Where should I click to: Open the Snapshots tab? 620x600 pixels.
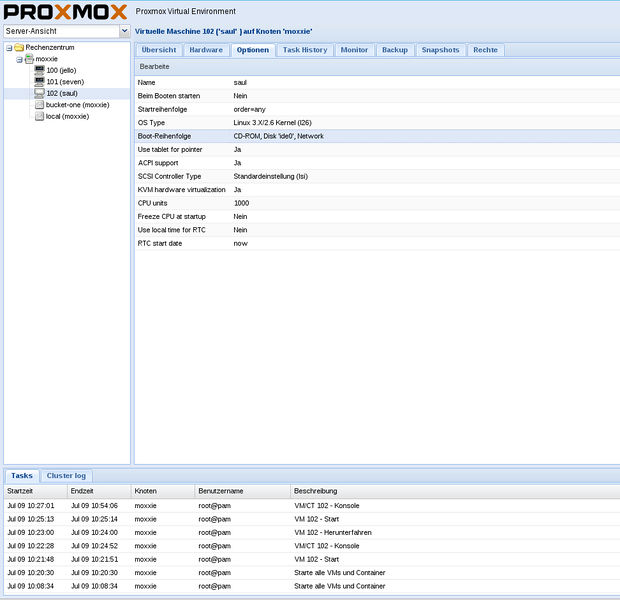coord(440,50)
